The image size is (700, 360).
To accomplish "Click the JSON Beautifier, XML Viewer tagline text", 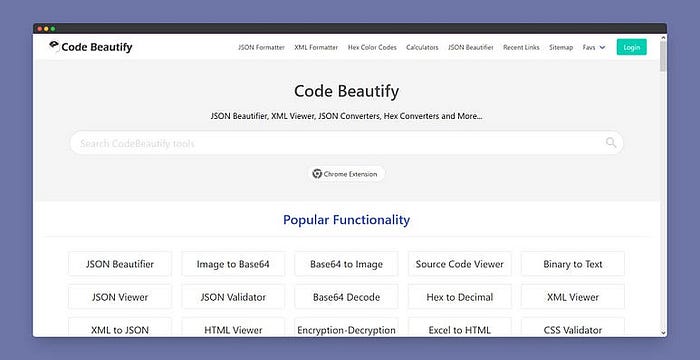I will click(x=346, y=116).
